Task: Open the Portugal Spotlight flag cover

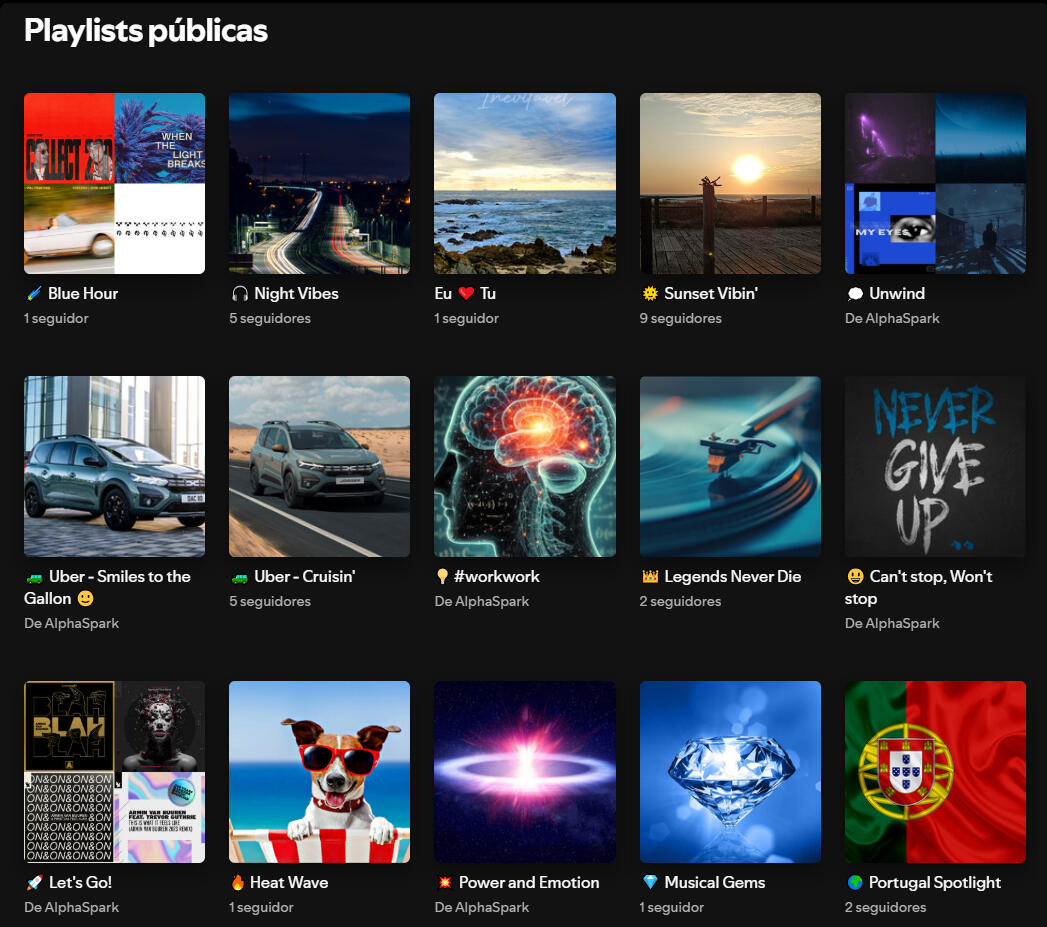Action: [935, 771]
